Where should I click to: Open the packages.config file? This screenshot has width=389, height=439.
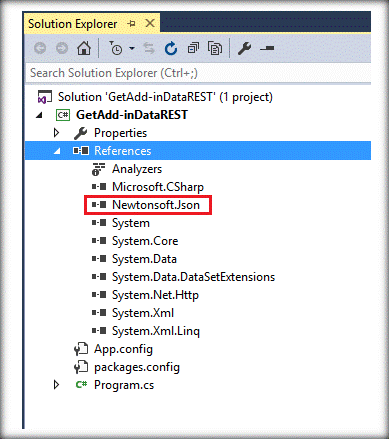(137, 367)
